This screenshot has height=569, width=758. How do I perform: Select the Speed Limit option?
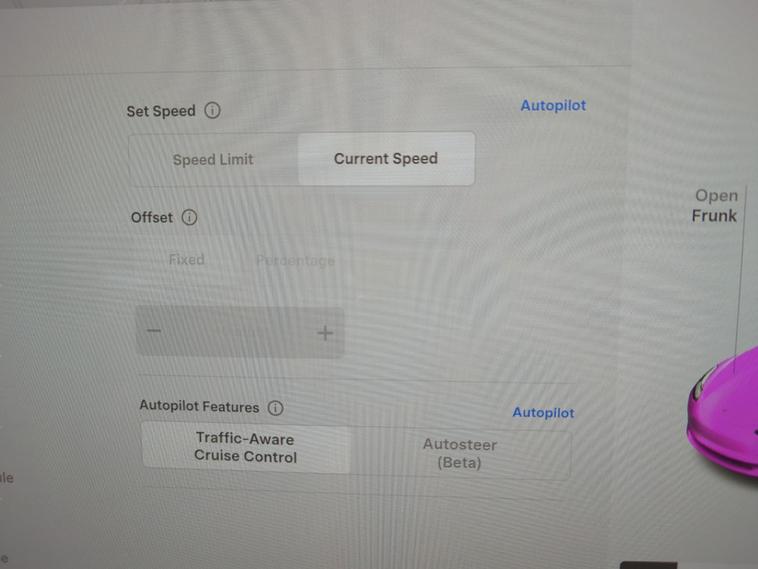tap(213, 160)
